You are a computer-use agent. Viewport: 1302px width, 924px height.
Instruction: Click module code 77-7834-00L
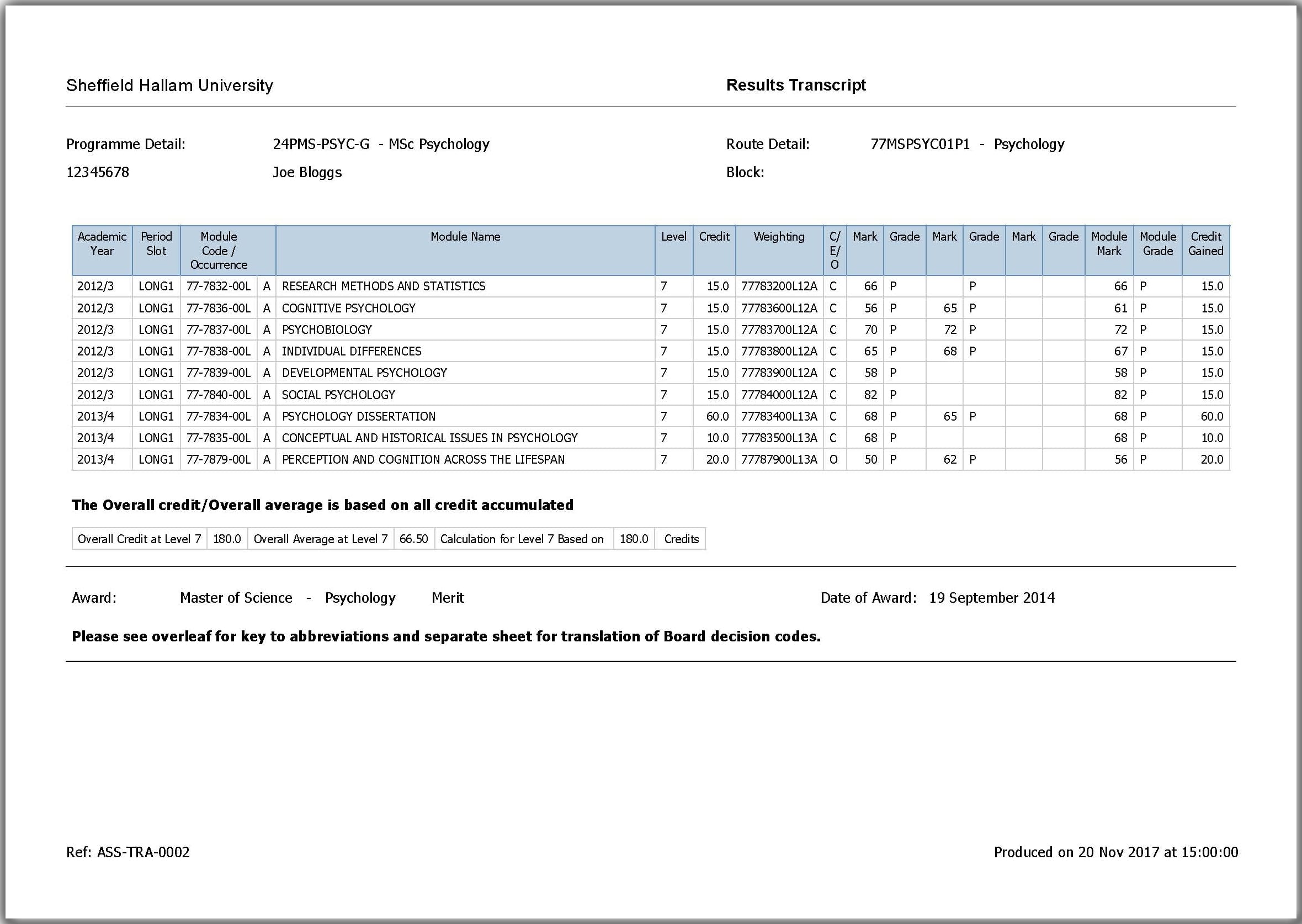click(x=219, y=416)
